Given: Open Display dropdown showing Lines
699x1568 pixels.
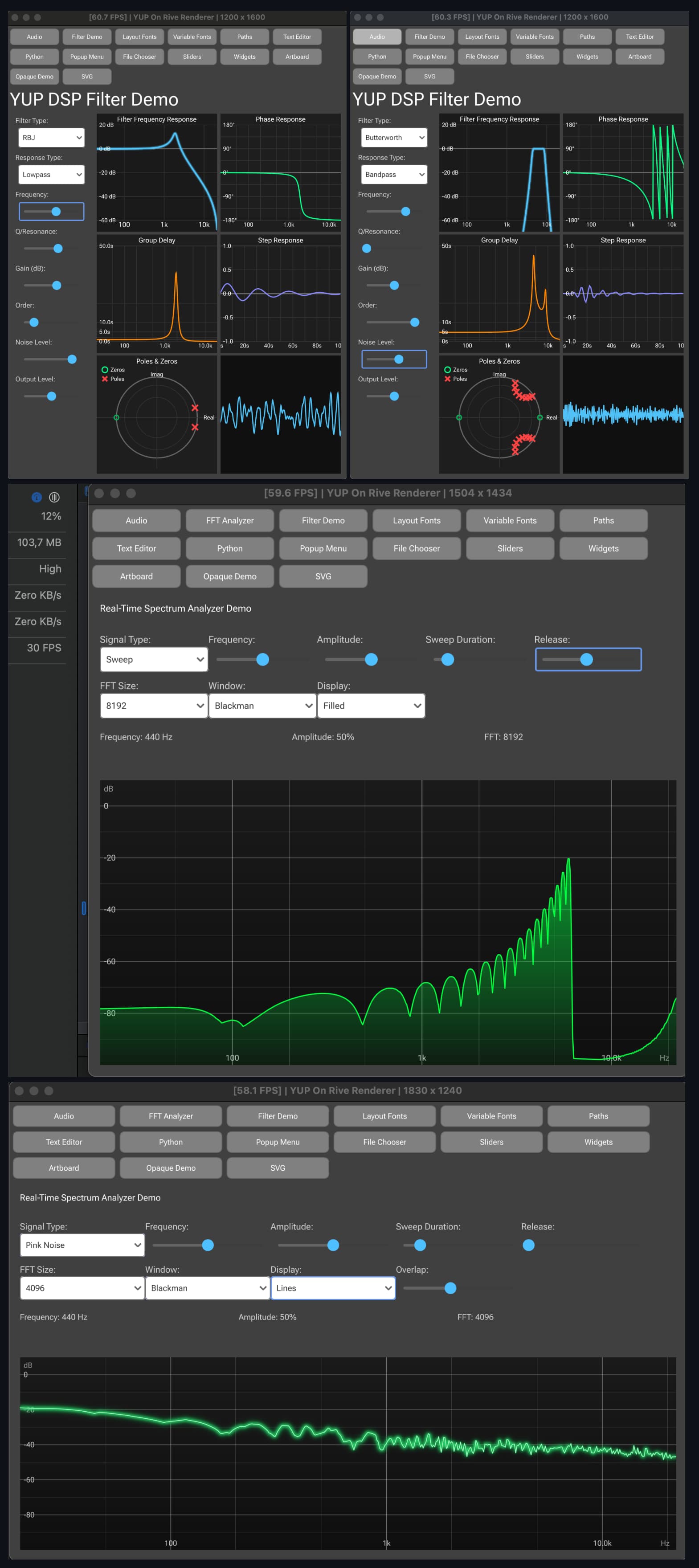Looking at the screenshot, I should click(x=333, y=1288).
